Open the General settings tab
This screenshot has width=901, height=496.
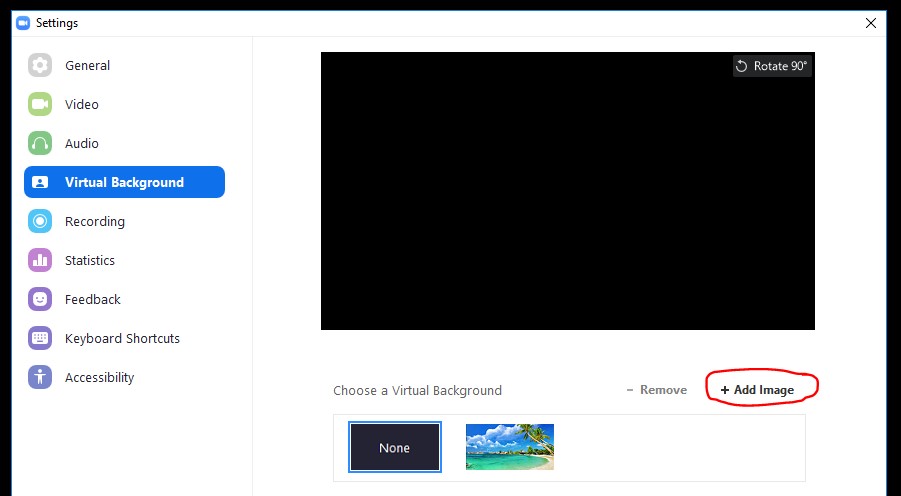pyautogui.click(x=124, y=65)
